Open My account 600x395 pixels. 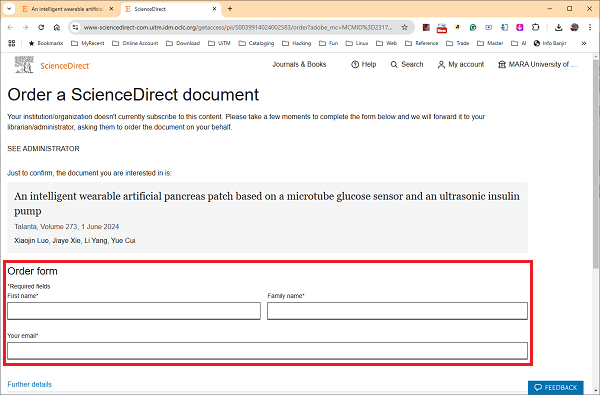click(x=461, y=64)
